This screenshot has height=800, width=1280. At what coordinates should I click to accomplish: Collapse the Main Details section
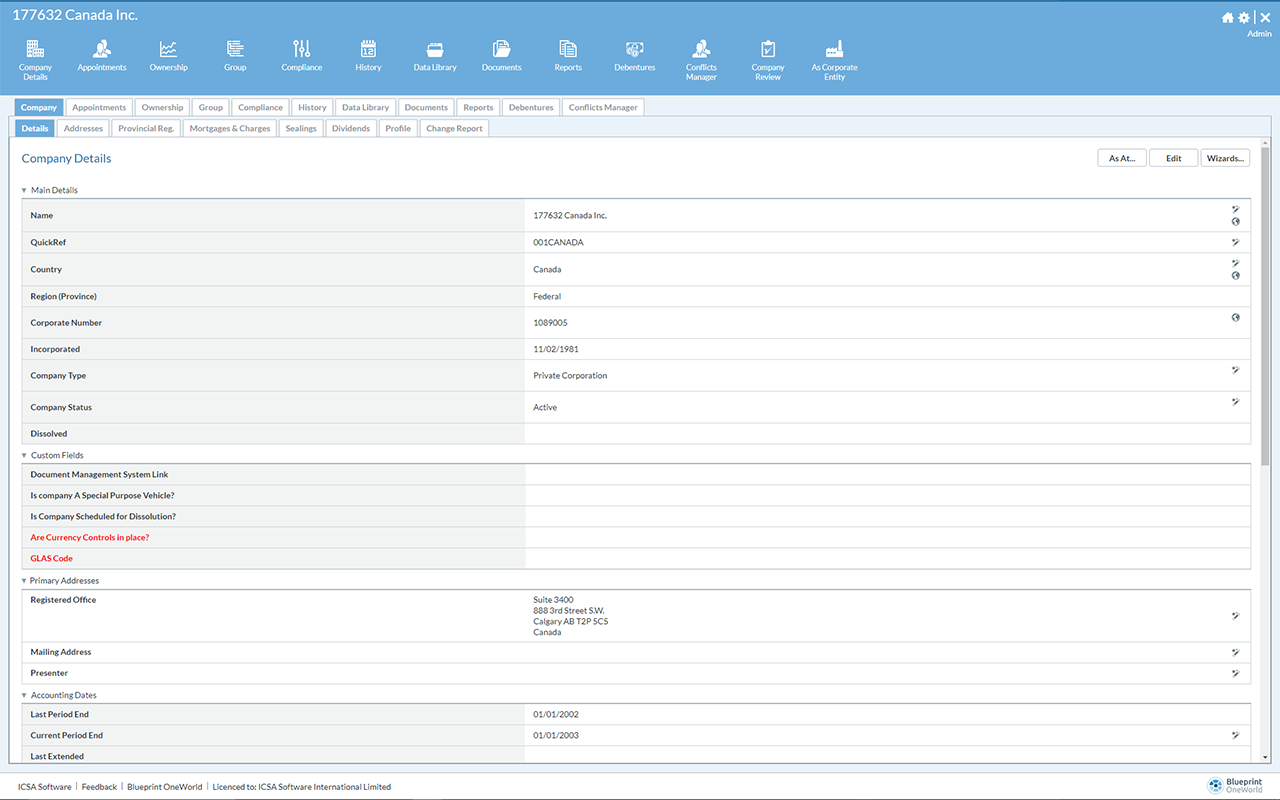click(x=24, y=190)
